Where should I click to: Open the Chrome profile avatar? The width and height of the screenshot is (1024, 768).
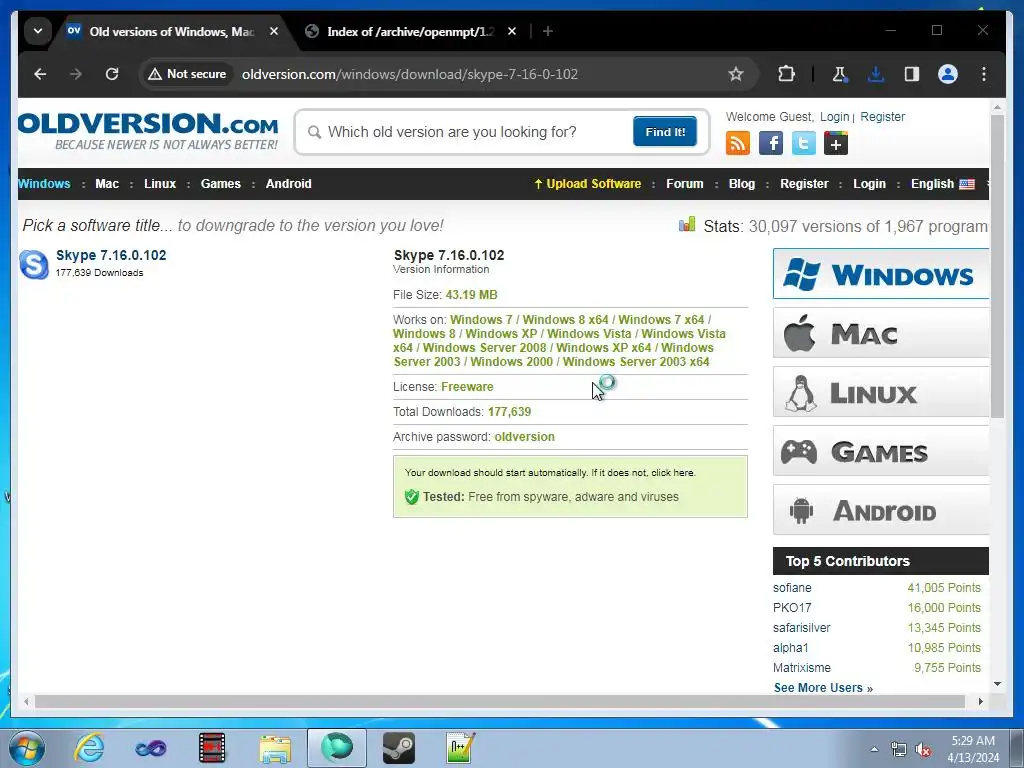click(x=948, y=74)
